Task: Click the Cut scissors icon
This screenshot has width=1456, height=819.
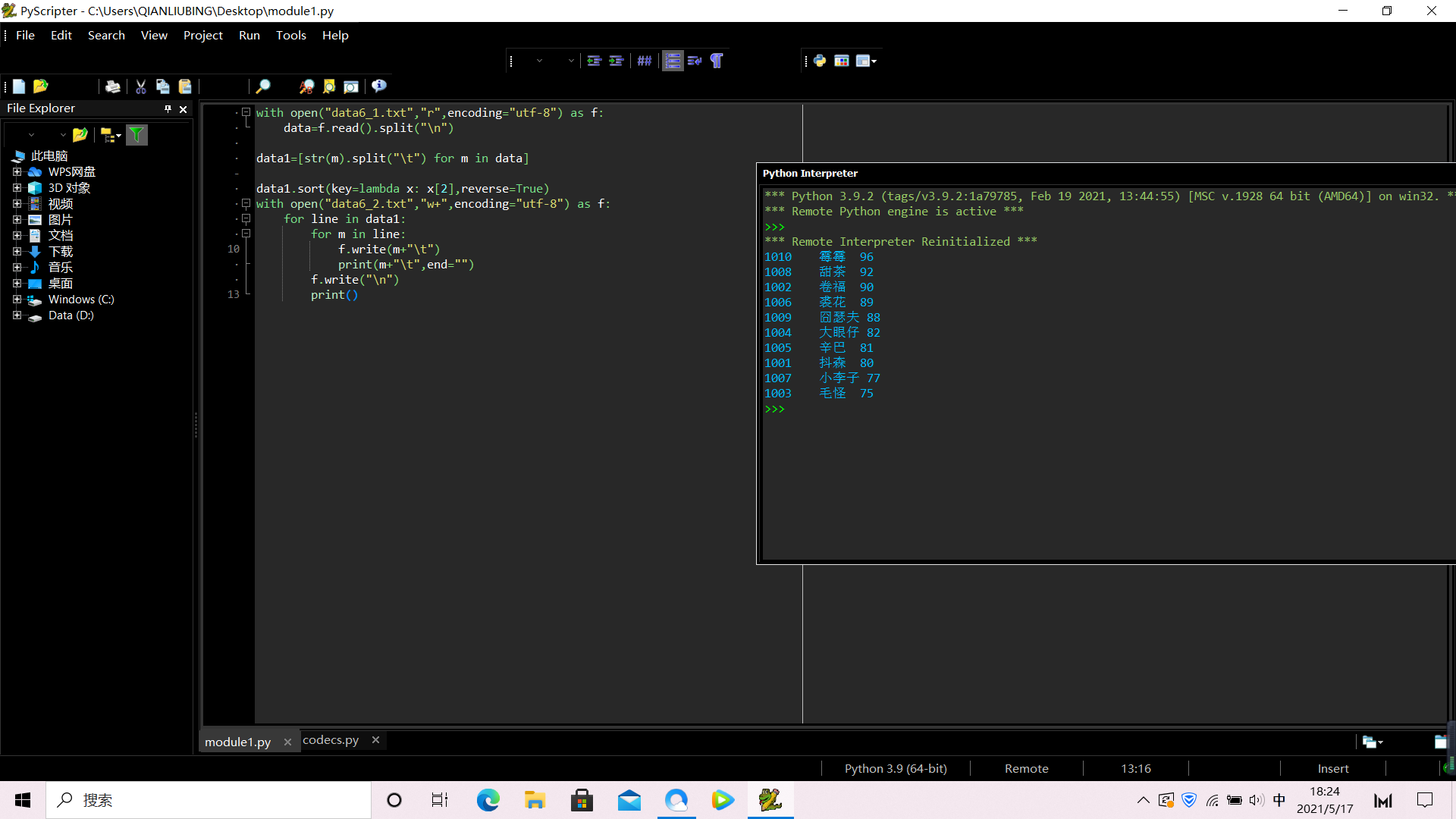Action: click(140, 86)
